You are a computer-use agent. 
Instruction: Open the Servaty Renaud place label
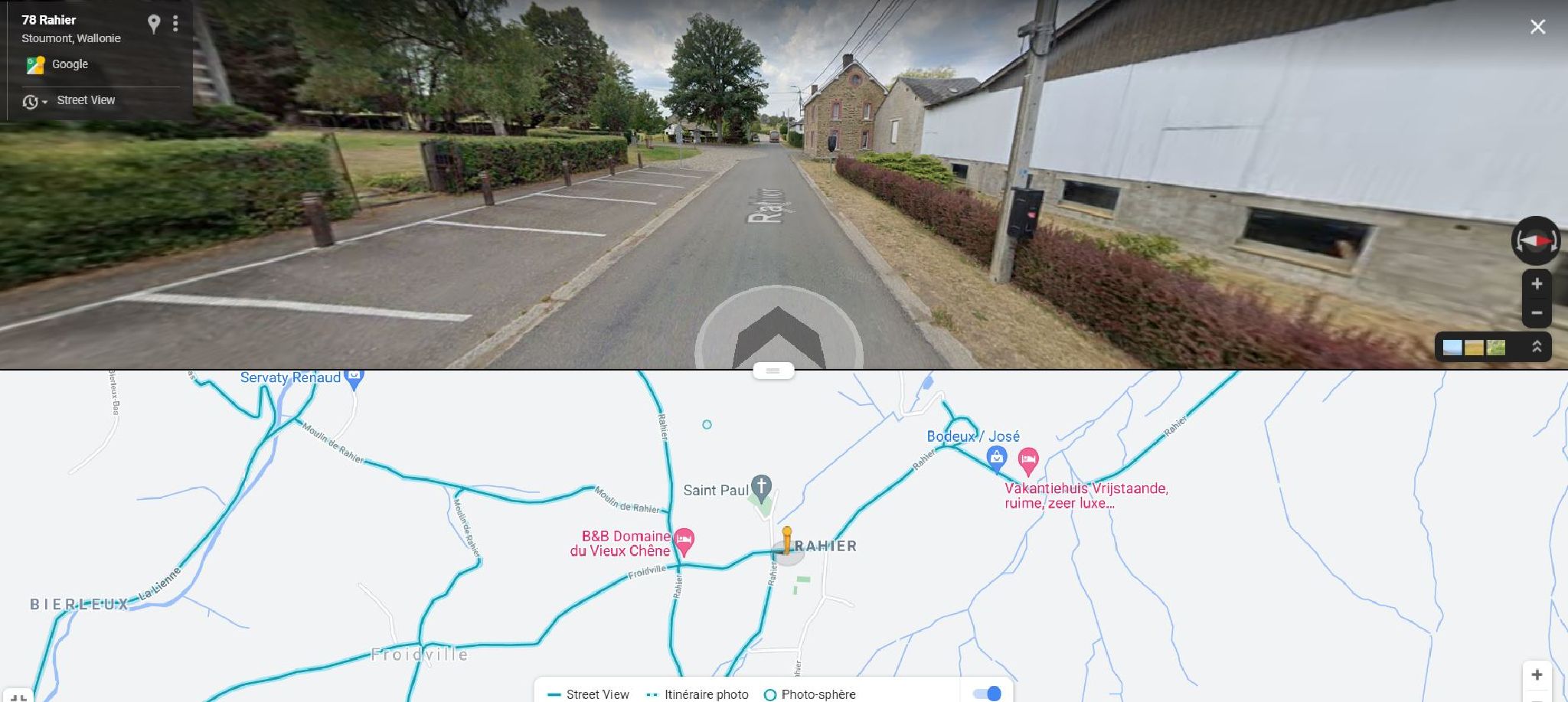291,377
